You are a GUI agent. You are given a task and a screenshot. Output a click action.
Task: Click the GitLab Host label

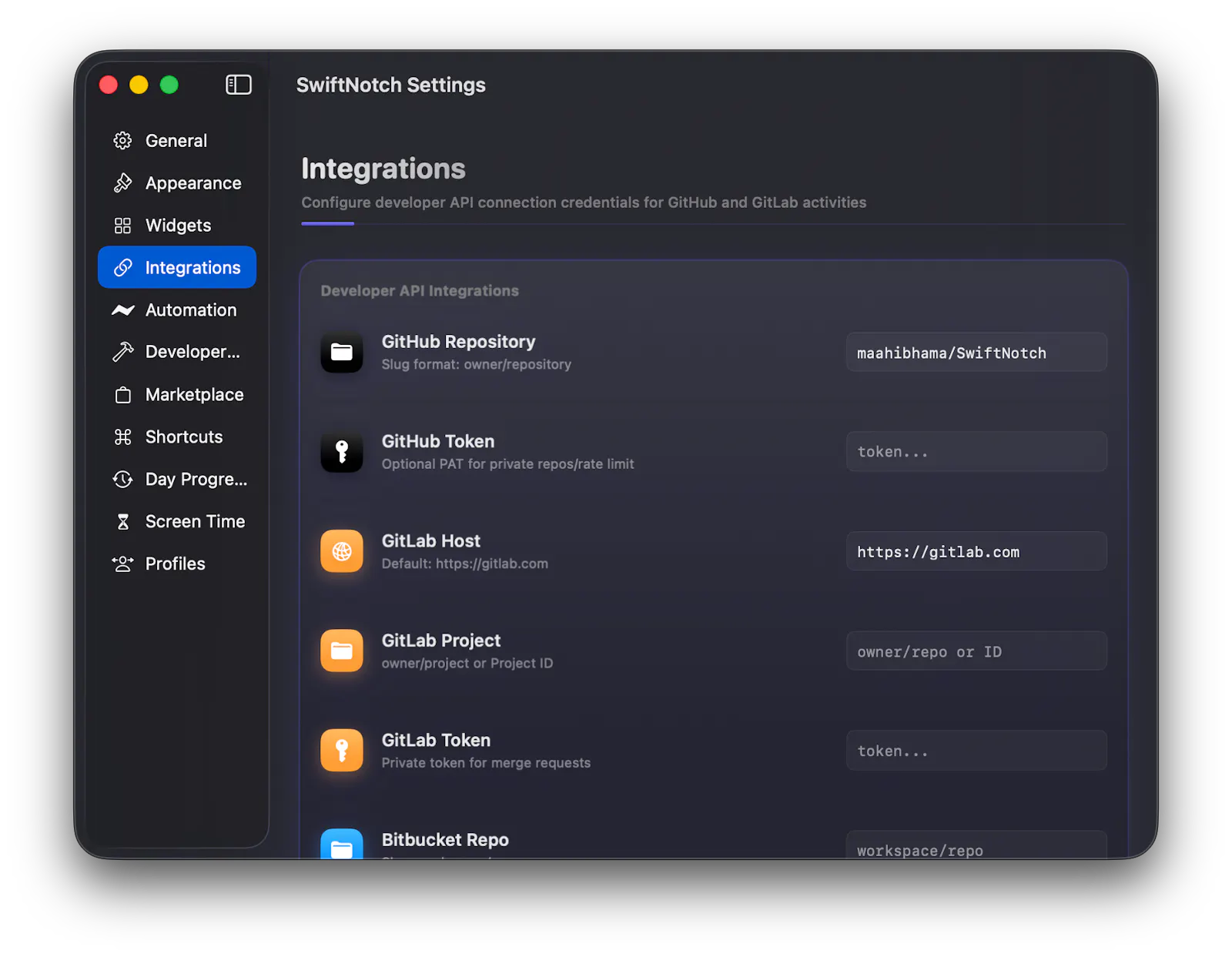pyautogui.click(x=431, y=541)
